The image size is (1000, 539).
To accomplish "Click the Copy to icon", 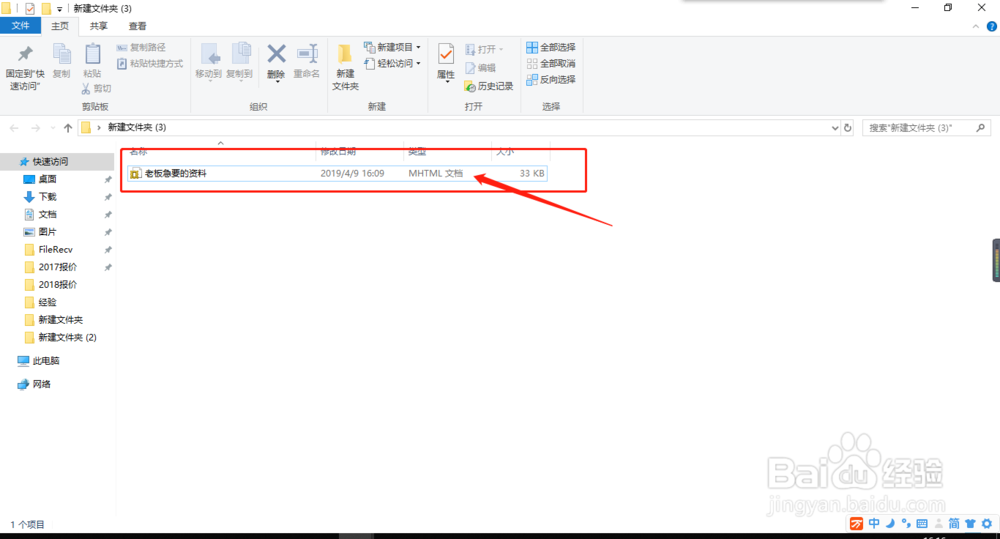I will (x=240, y=54).
